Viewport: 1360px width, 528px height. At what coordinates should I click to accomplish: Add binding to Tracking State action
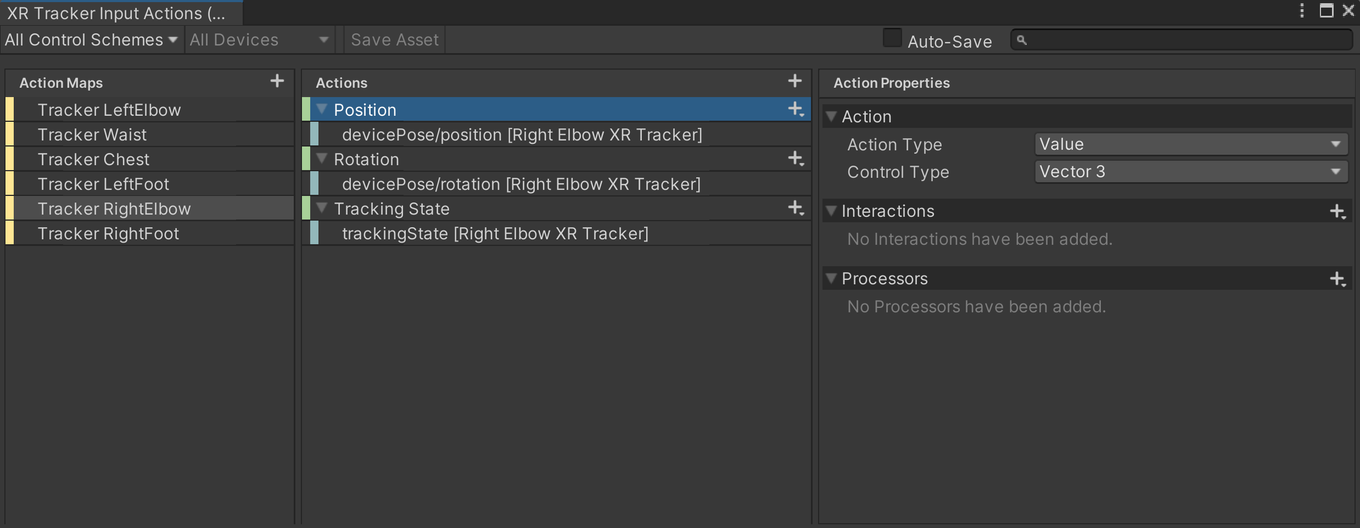click(796, 208)
